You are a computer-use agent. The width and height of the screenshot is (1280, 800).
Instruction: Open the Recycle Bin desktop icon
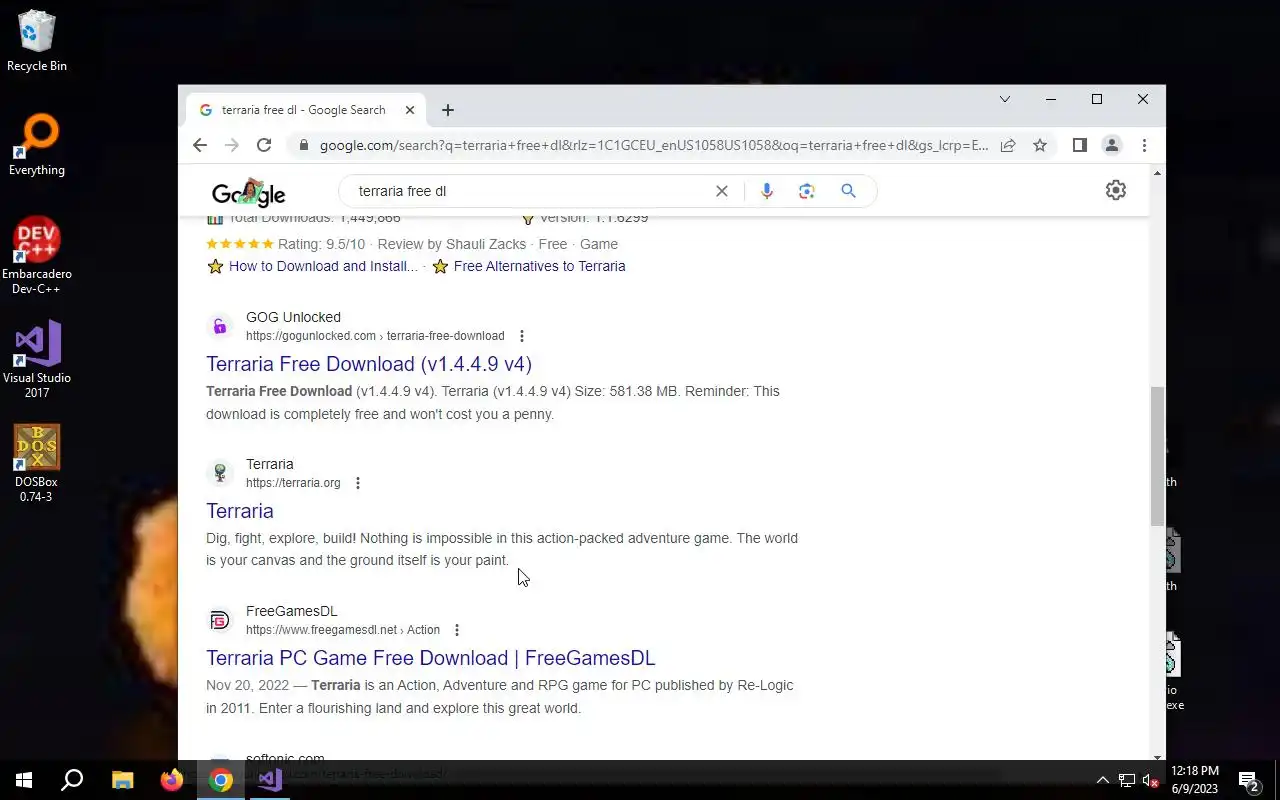(37, 41)
